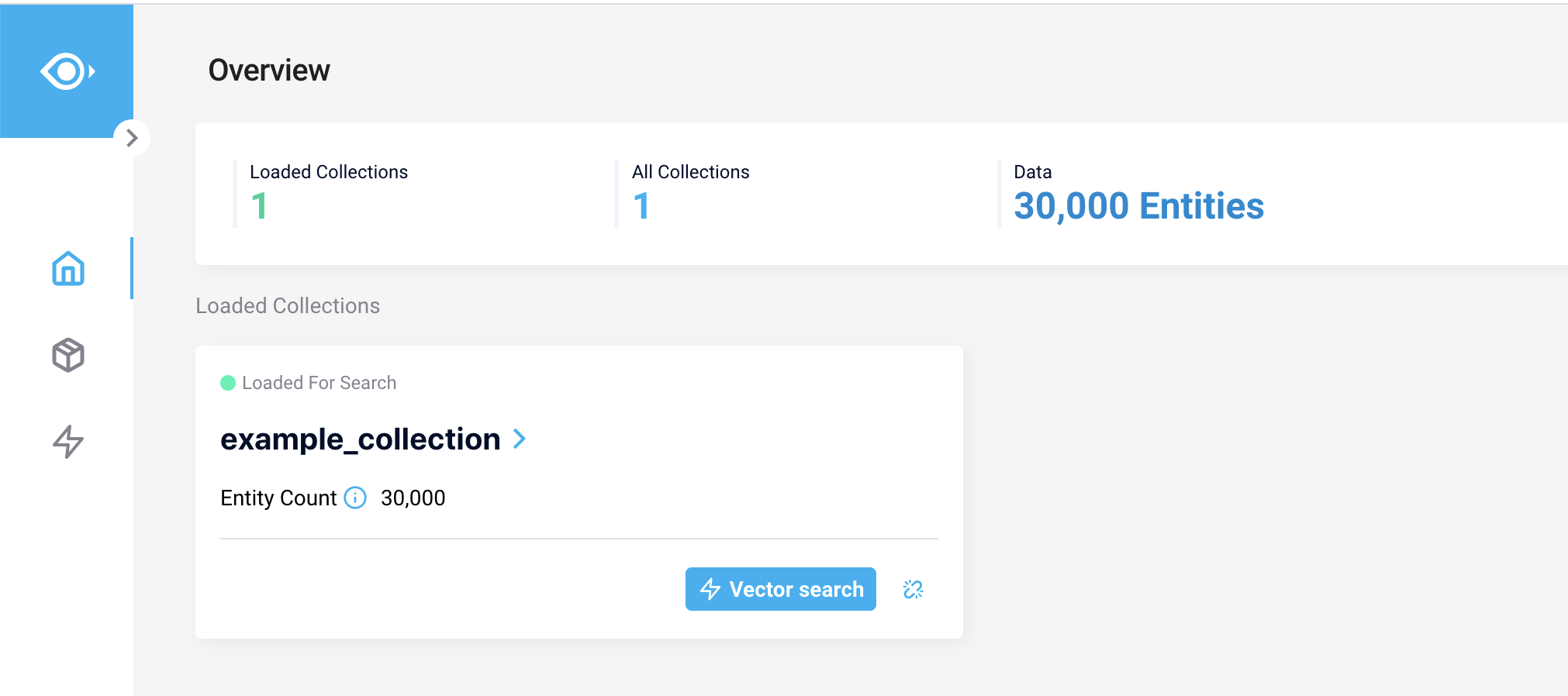Click the All Collections label

pos(690,172)
